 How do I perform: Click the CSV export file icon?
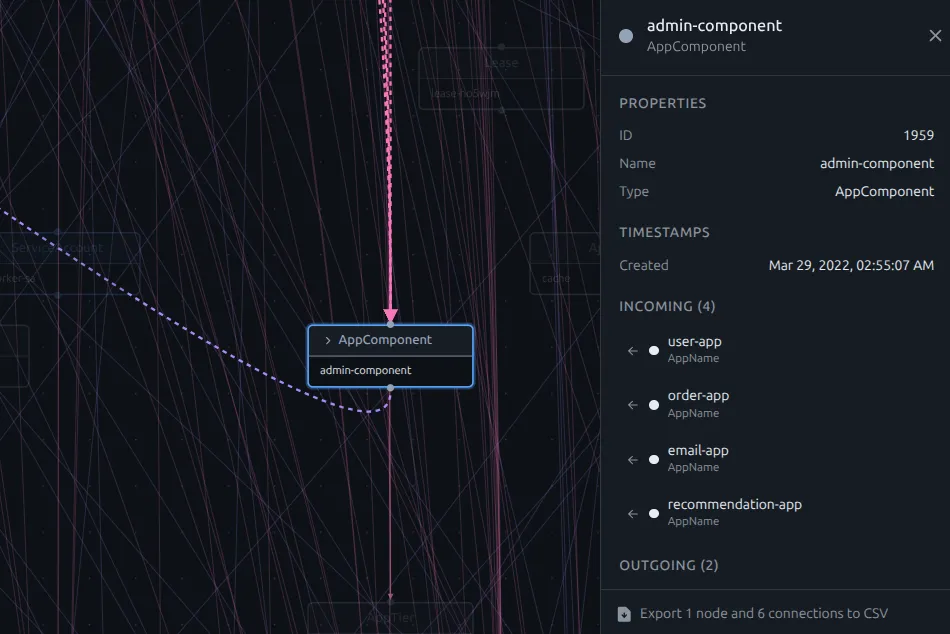(624, 613)
